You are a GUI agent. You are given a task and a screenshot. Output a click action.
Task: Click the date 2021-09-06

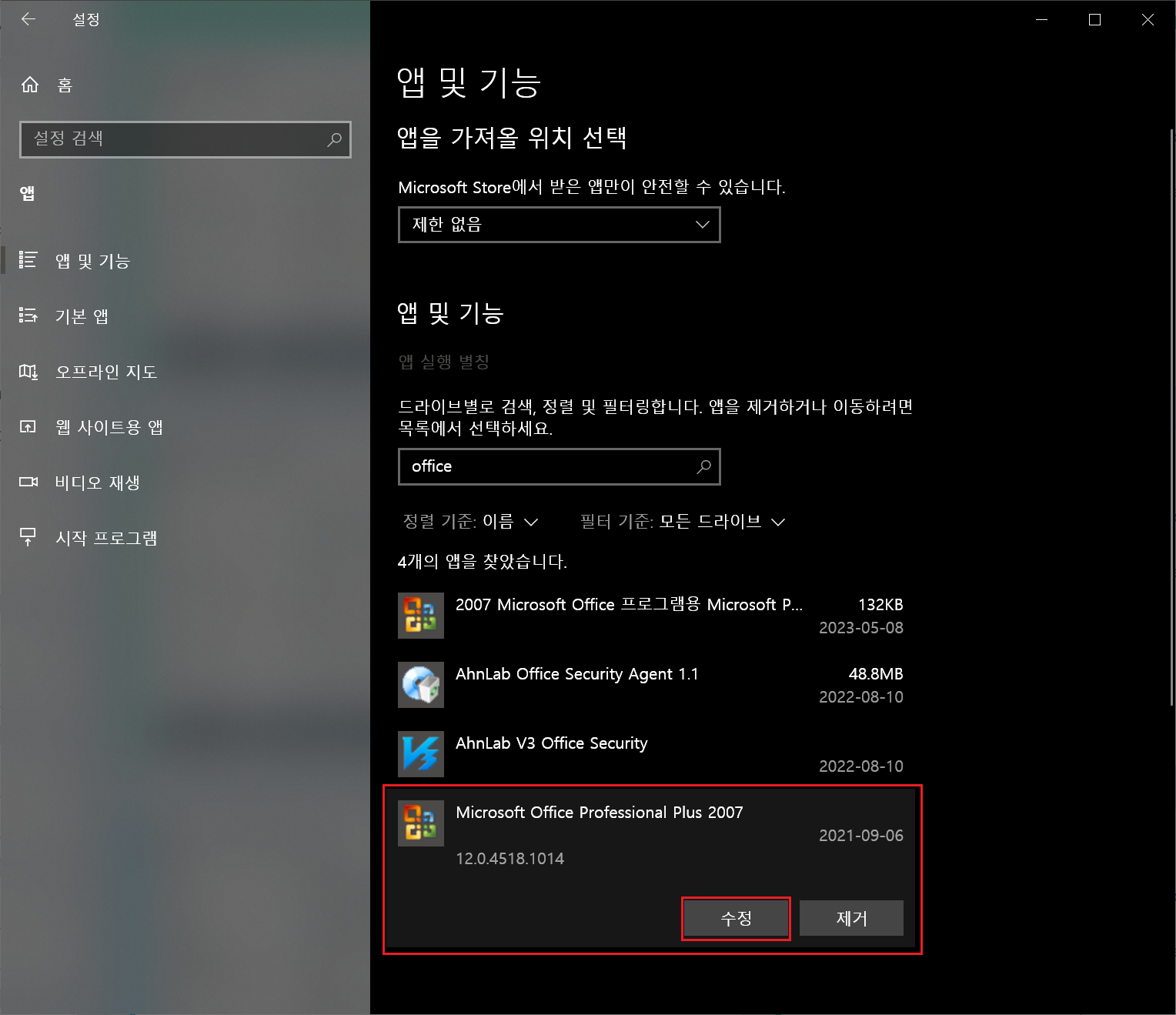[x=861, y=836]
